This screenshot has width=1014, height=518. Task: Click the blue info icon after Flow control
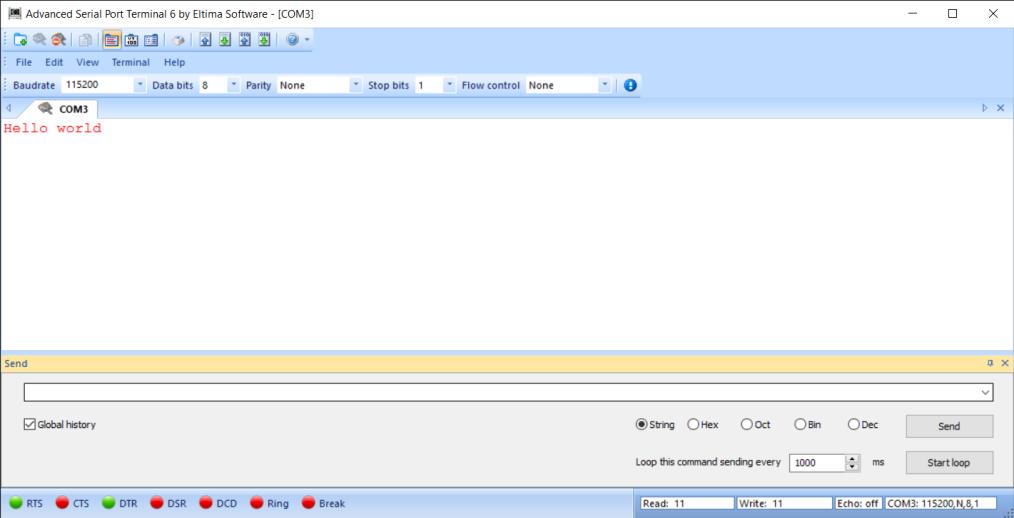[630, 85]
